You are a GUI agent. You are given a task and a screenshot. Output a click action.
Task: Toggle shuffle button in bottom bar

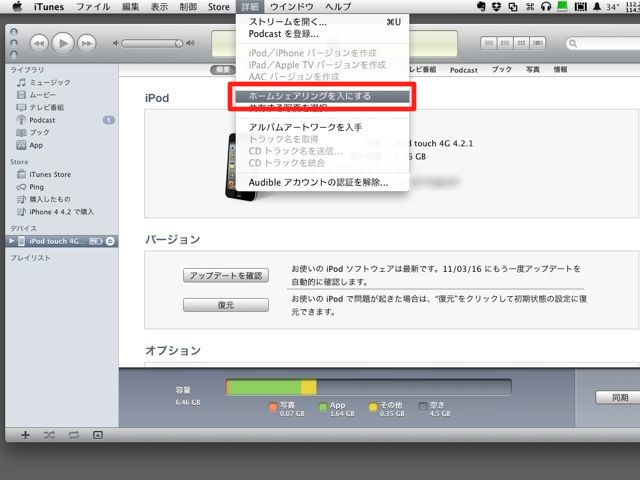point(49,435)
